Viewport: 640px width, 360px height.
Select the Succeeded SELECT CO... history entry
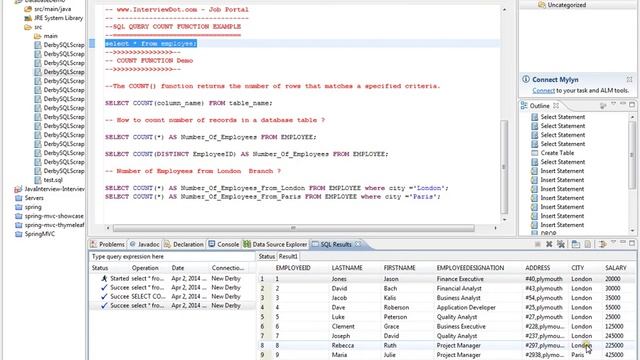pos(173,296)
